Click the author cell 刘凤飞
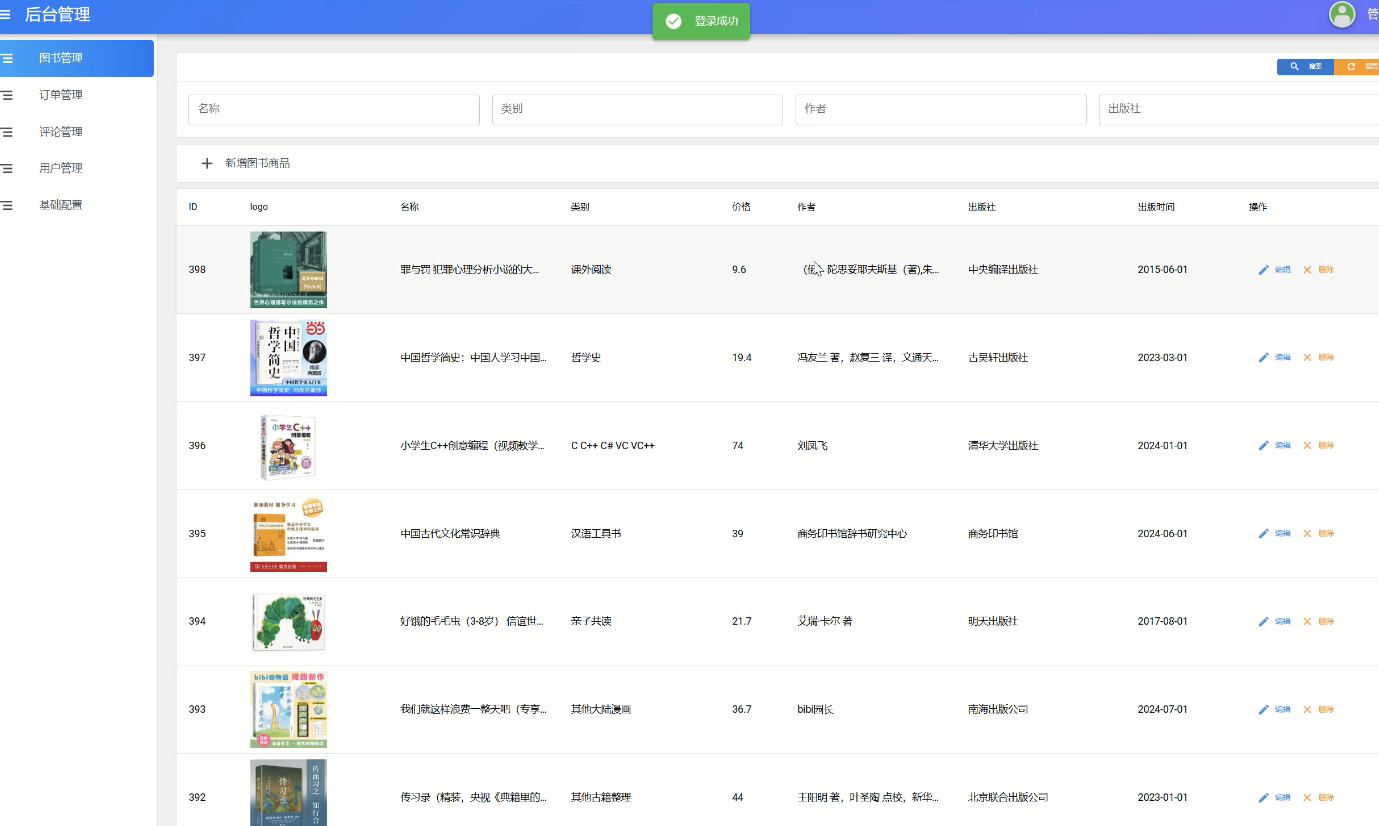The image size is (1379, 826). 813,446
